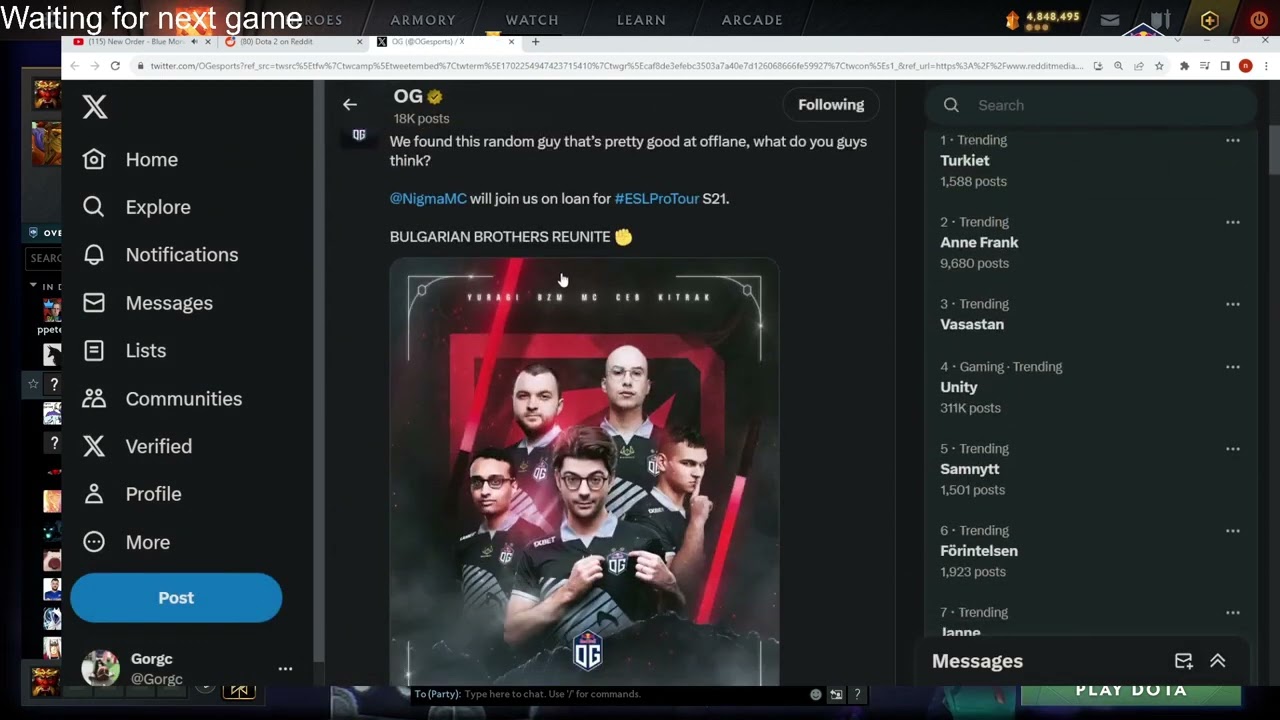Open more options for Vasastan trend
The width and height of the screenshot is (1280, 720).
pos(1233,305)
